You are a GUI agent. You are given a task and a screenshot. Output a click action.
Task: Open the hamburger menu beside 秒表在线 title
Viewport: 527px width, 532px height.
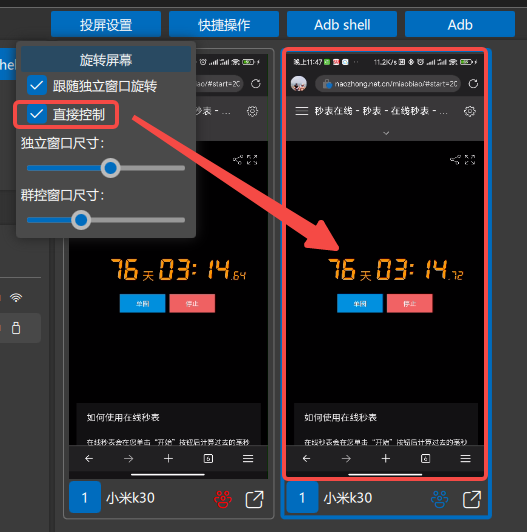[302, 111]
